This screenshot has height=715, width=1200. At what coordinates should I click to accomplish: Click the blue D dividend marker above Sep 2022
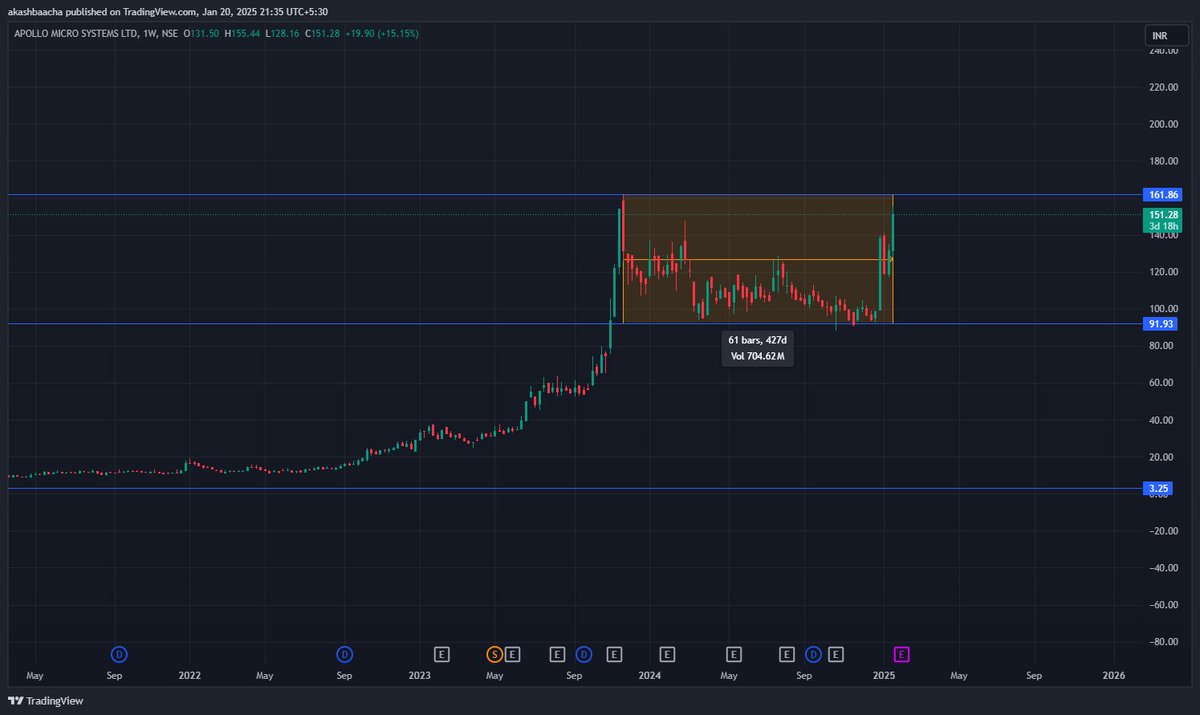point(344,654)
